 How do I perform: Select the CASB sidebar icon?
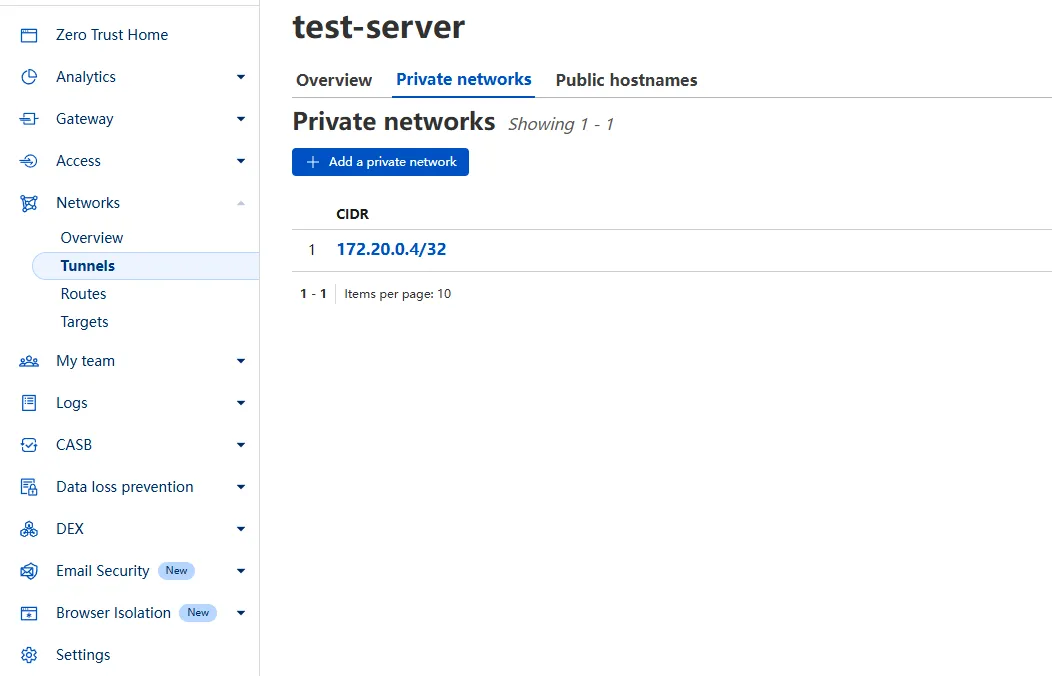(28, 444)
